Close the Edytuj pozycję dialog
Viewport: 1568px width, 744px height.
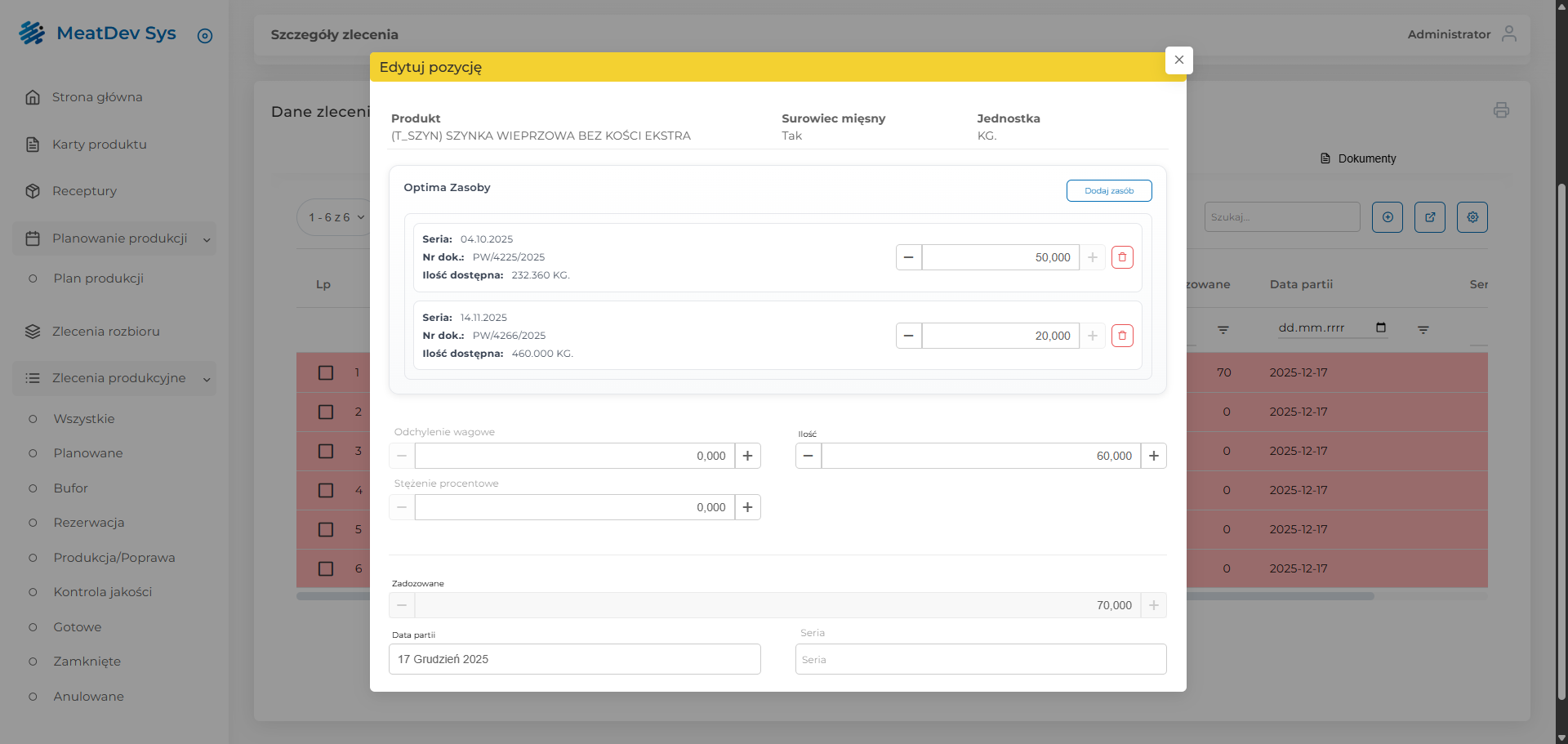[x=1178, y=60]
